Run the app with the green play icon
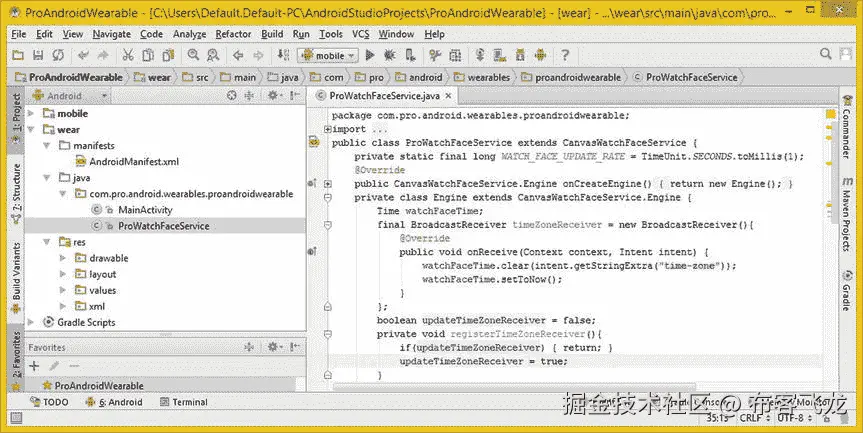The image size is (863, 433). pos(370,55)
